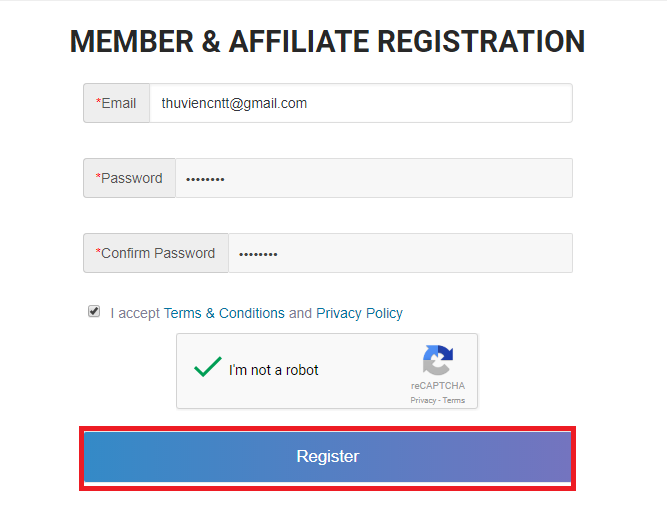Click the *Password field label
This screenshot has height=525, width=667.
(129, 178)
